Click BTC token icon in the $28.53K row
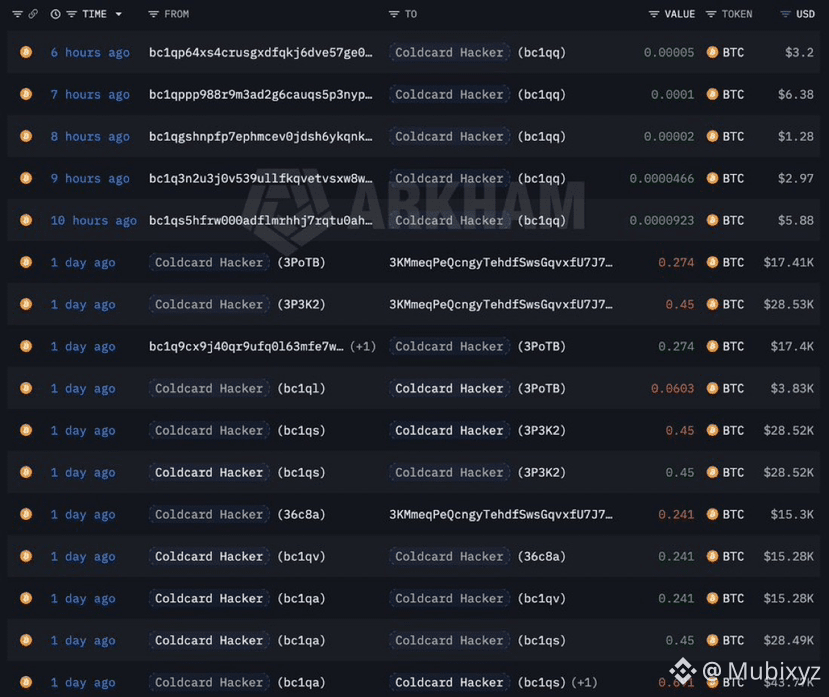 click(712, 304)
